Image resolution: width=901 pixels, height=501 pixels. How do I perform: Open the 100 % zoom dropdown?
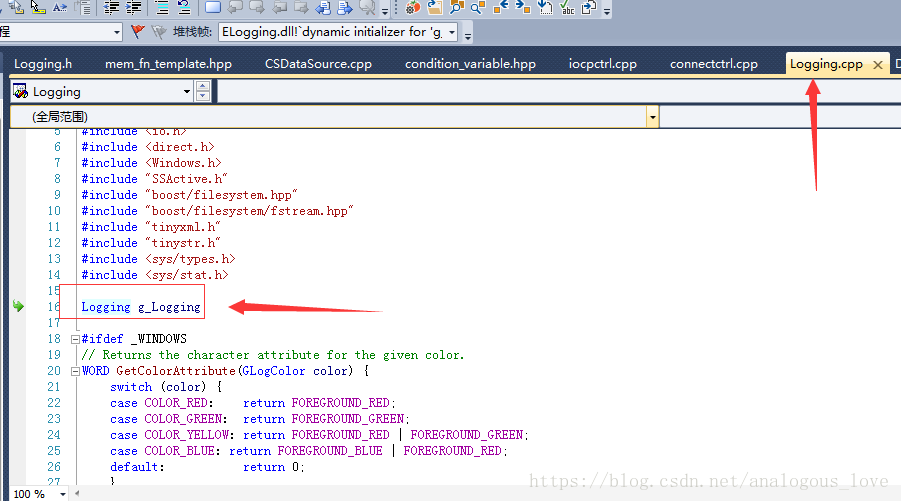coord(63,494)
